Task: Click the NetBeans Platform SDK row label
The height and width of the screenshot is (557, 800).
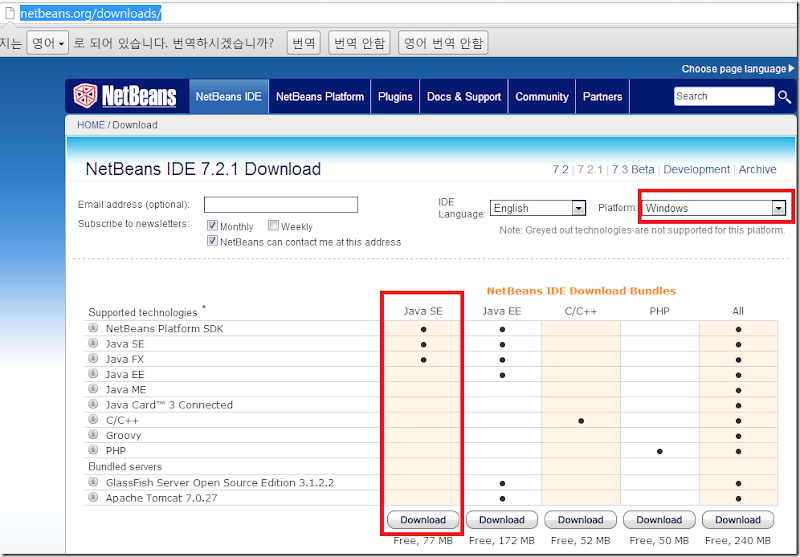Action: pos(164,328)
